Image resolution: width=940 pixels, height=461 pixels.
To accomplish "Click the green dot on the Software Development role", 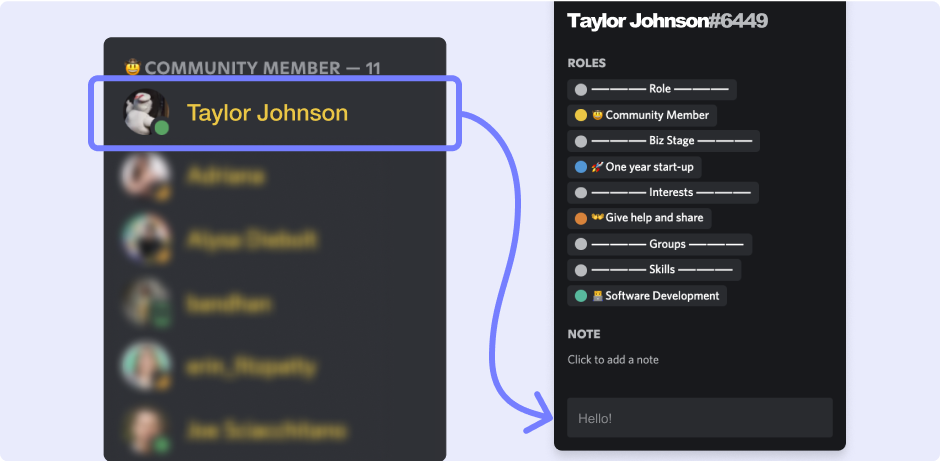I will click(581, 296).
